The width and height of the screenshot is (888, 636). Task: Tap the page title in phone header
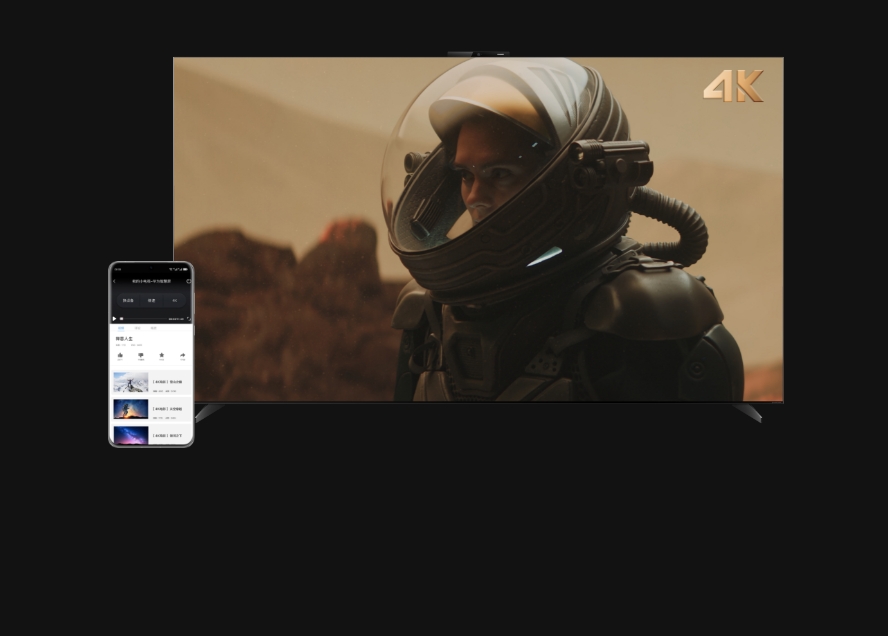coord(151,281)
